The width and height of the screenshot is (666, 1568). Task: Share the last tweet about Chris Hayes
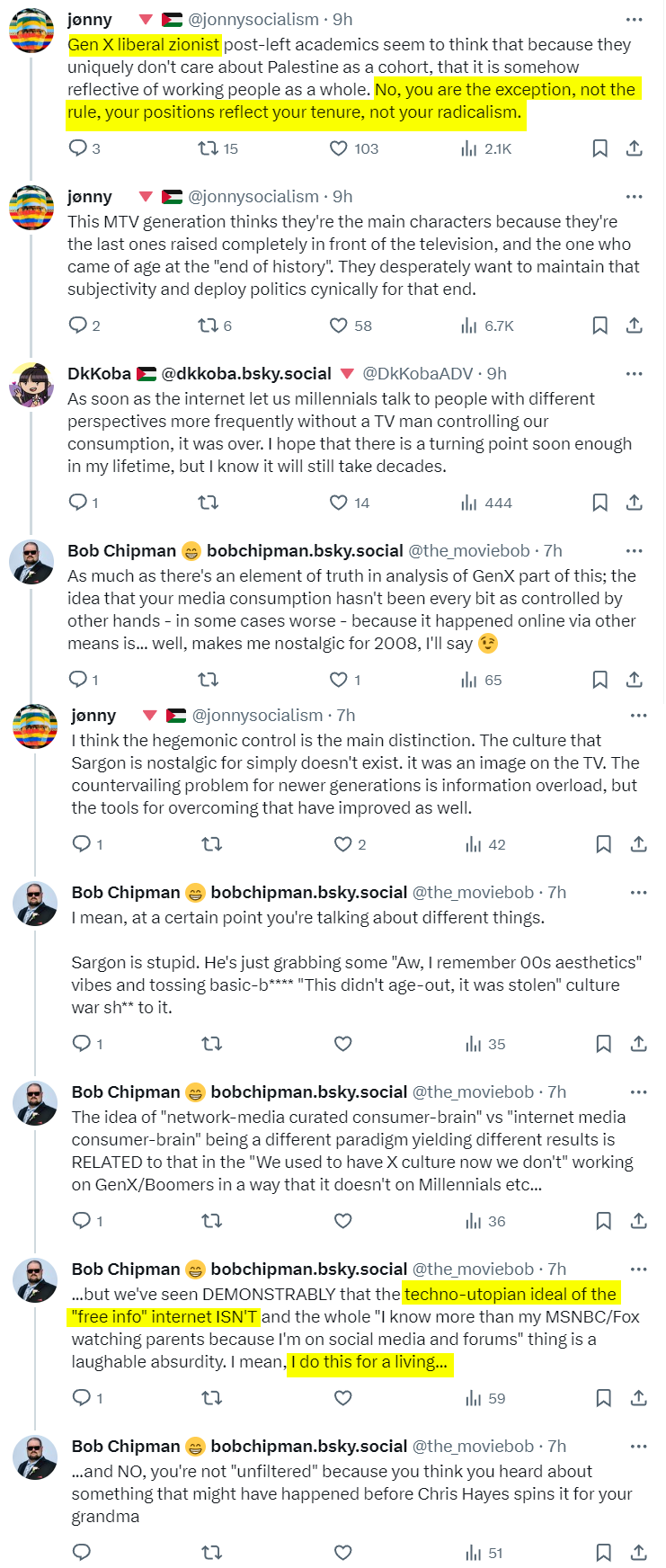(x=638, y=1553)
